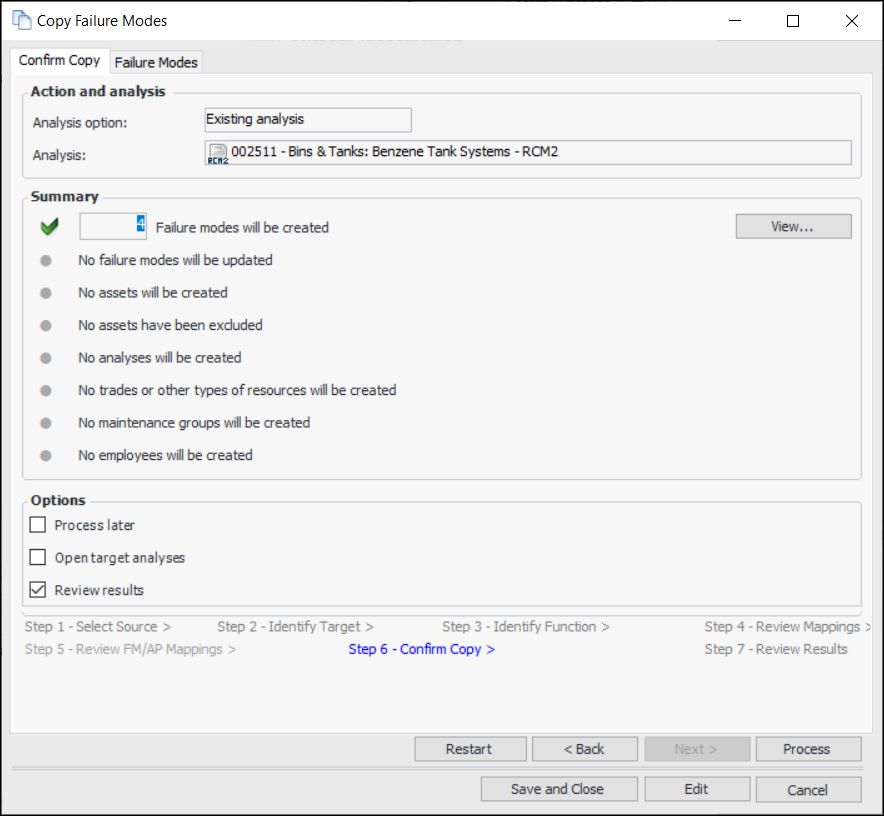This screenshot has height=816, width=884.
Task: Click the text 'No assets have been excluded'
Action: pos(170,325)
